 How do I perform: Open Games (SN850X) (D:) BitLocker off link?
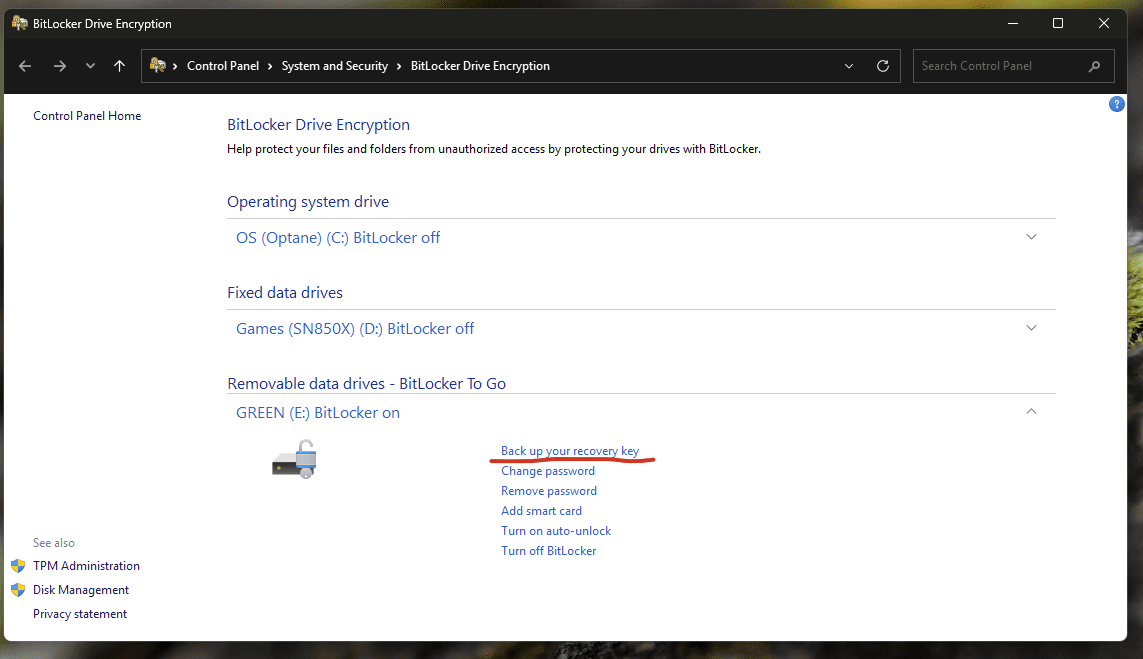(355, 329)
